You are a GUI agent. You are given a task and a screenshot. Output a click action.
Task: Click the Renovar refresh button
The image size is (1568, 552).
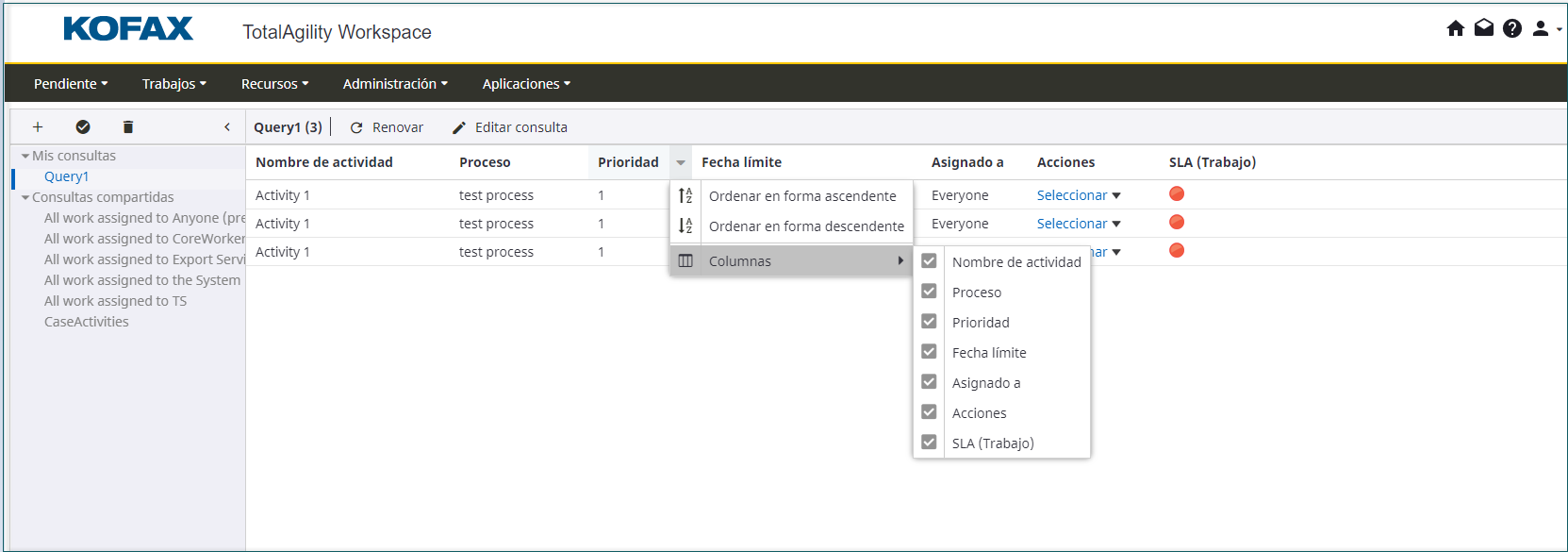[387, 127]
